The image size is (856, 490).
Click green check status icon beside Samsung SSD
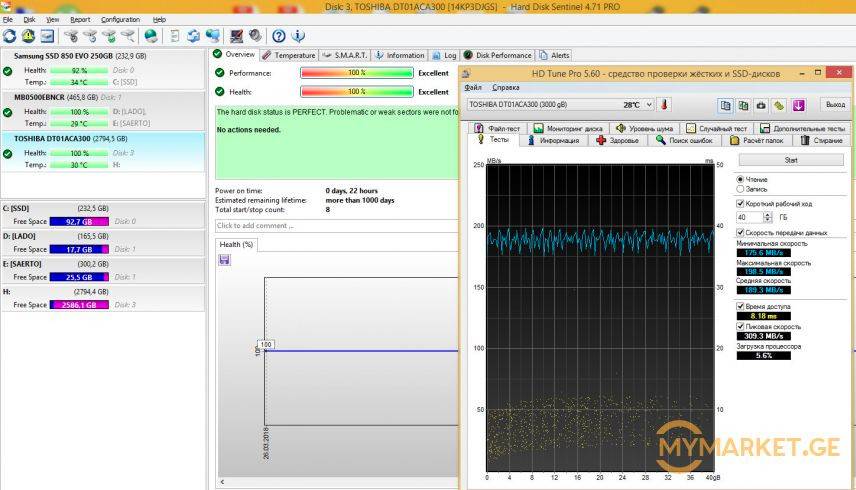click(8, 71)
